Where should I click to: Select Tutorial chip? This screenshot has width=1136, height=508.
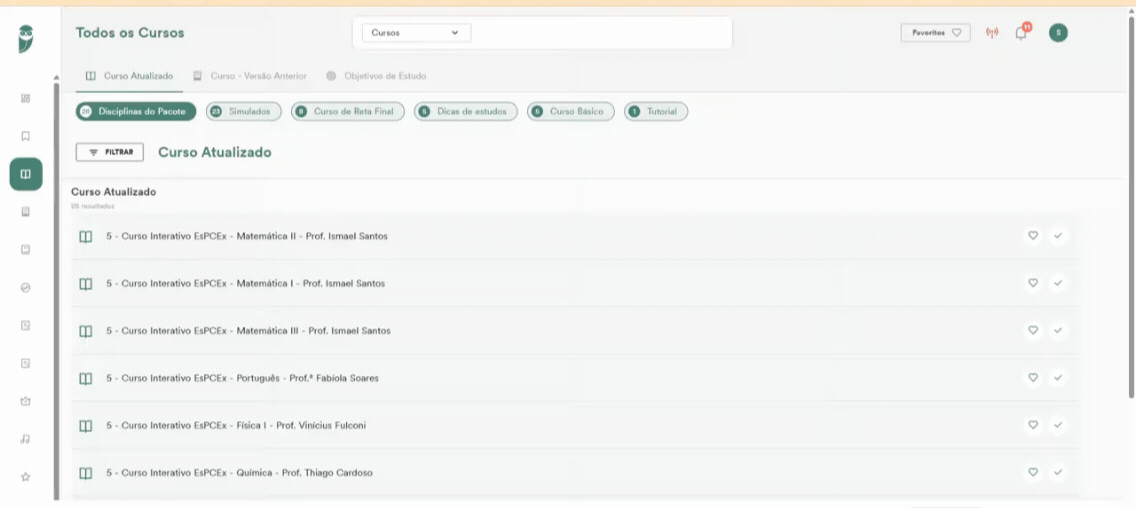pyautogui.click(x=656, y=112)
